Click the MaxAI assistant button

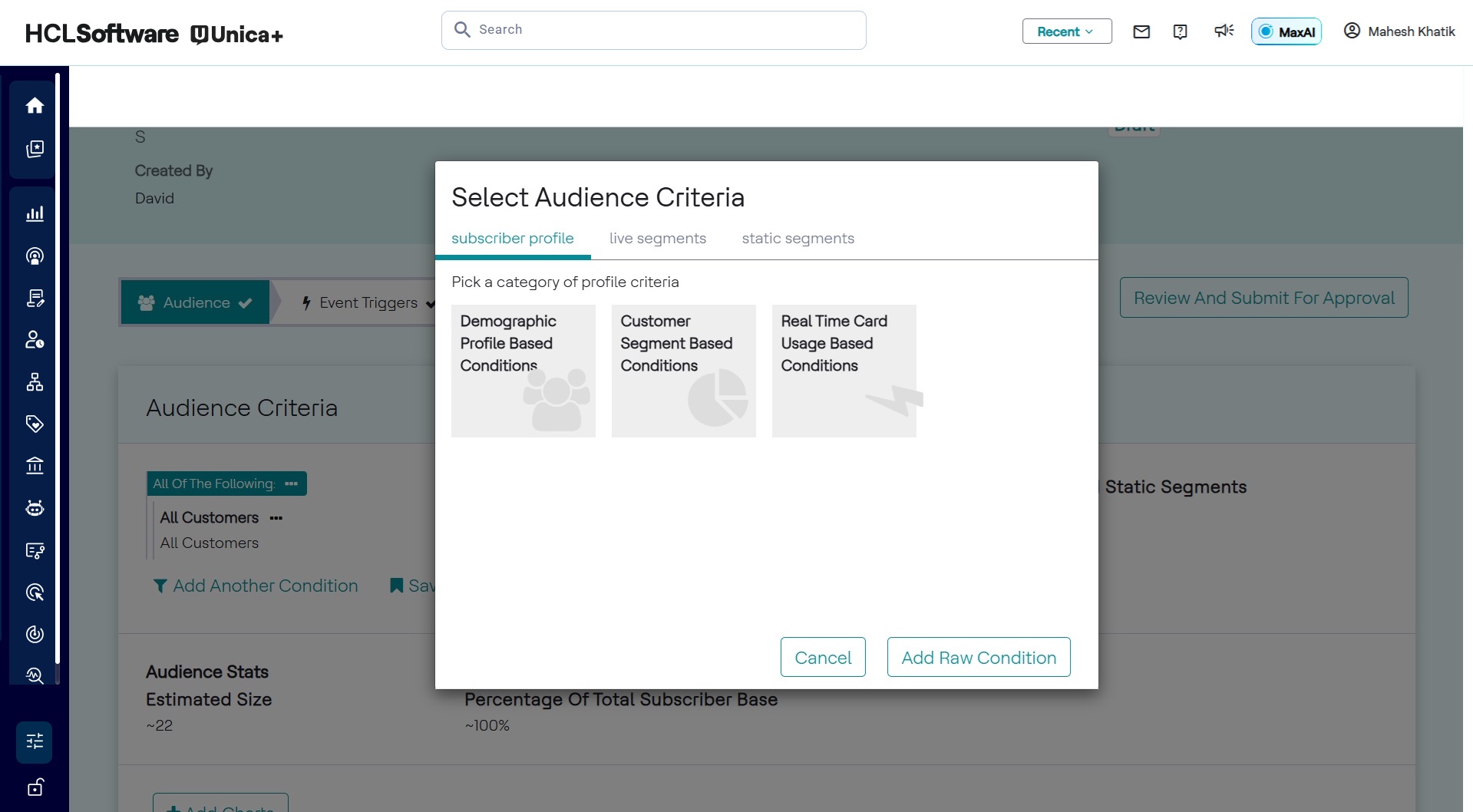[x=1286, y=31]
